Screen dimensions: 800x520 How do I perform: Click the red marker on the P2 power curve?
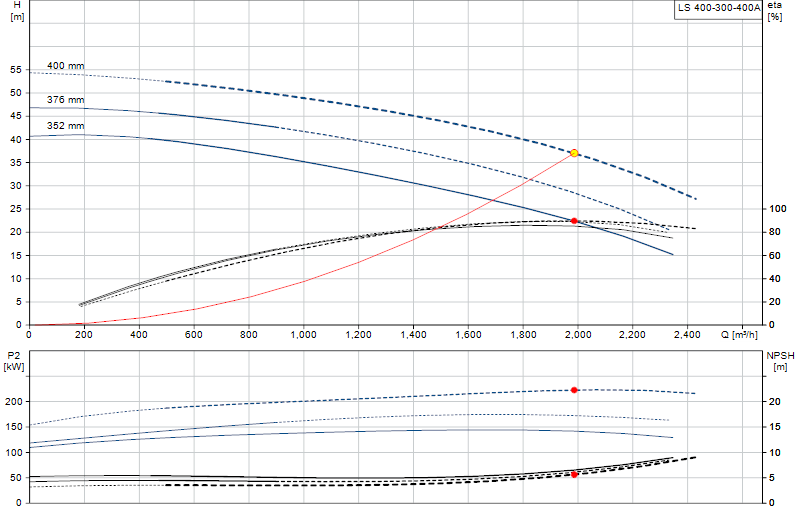(574, 390)
